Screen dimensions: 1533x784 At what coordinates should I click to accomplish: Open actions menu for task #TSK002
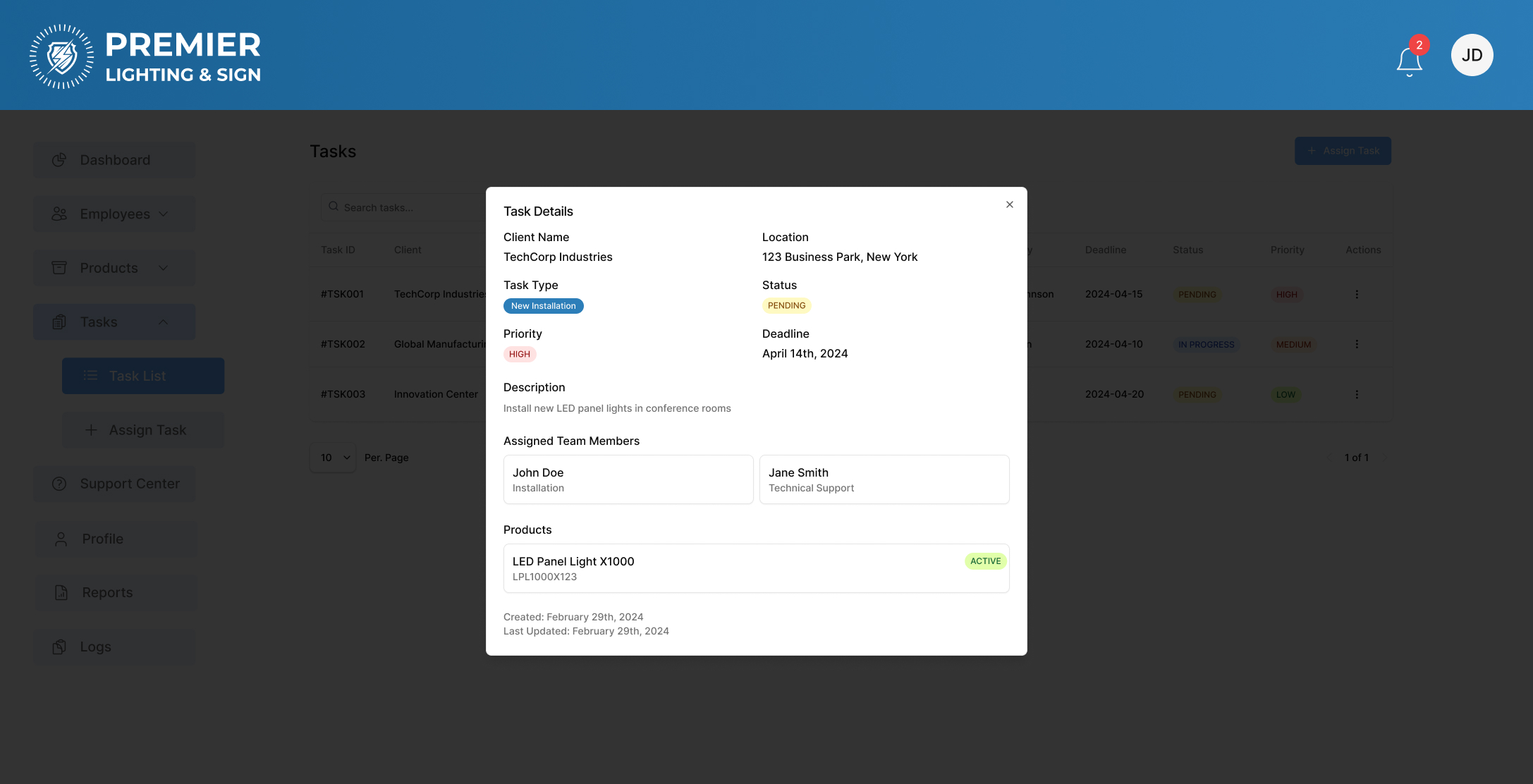pyautogui.click(x=1356, y=344)
